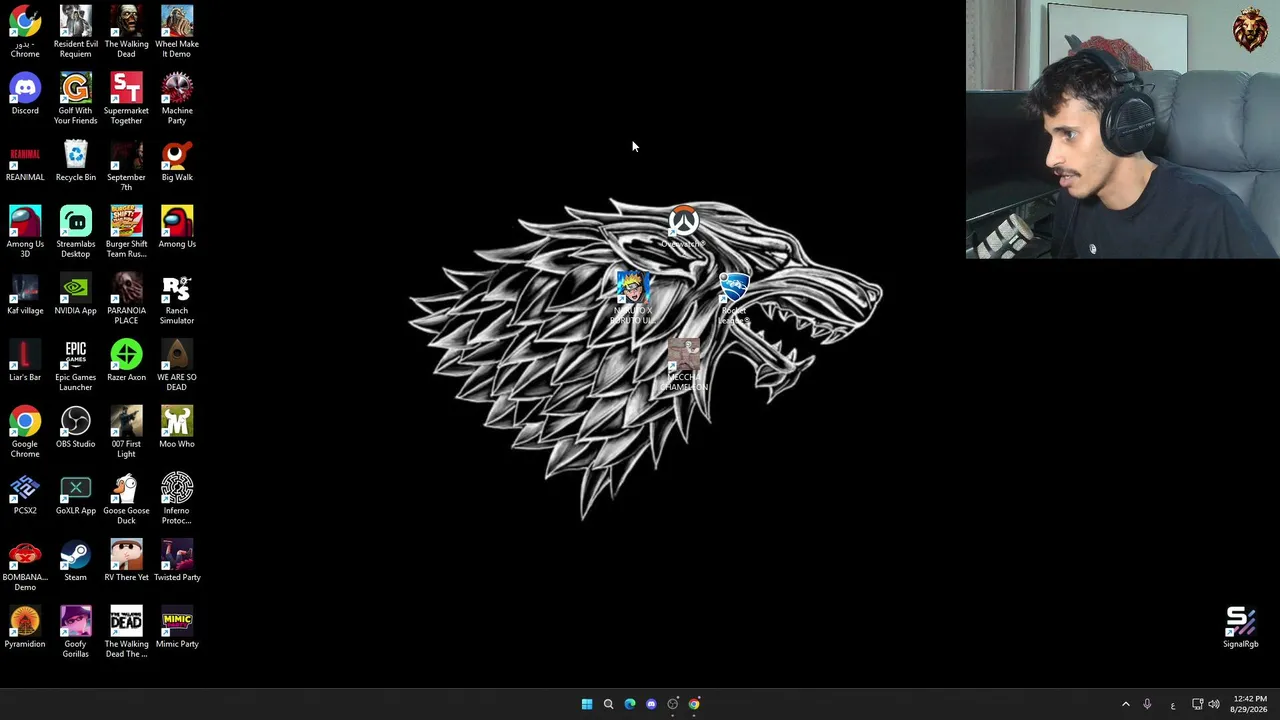Open the Windows Start menu

pyautogui.click(x=587, y=704)
